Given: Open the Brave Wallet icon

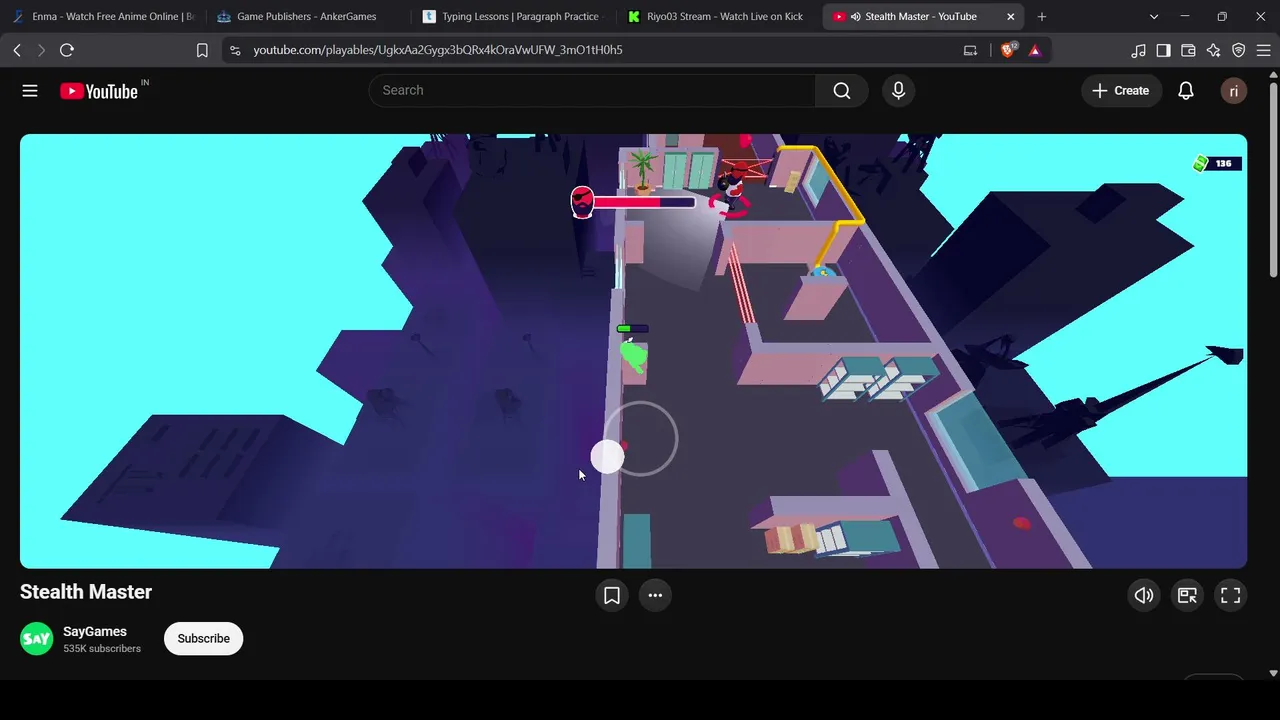Looking at the screenshot, I should [x=1188, y=50].
